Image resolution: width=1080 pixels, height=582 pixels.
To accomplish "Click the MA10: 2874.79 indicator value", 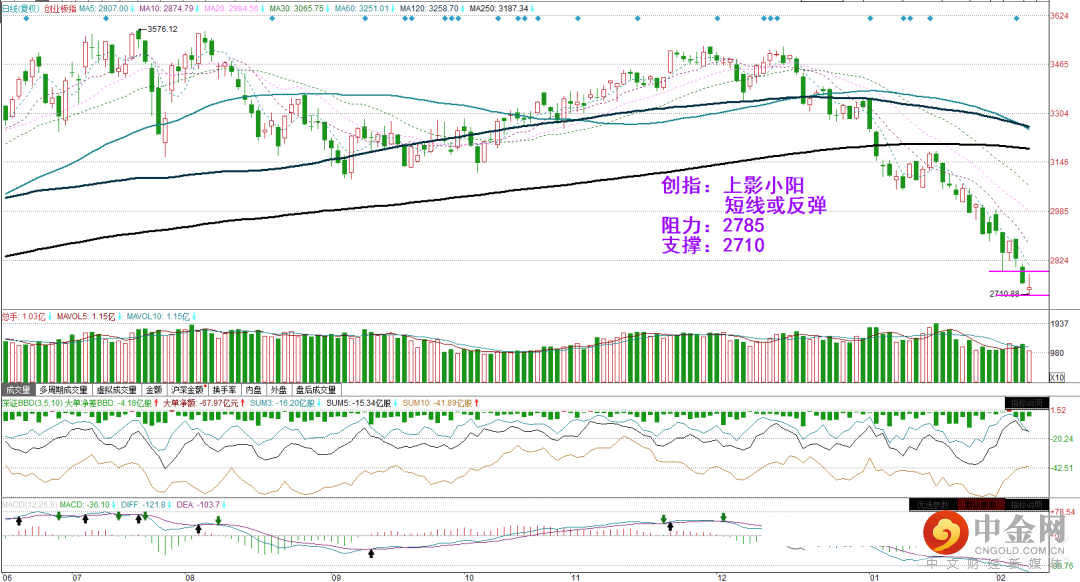I will 166,8.
